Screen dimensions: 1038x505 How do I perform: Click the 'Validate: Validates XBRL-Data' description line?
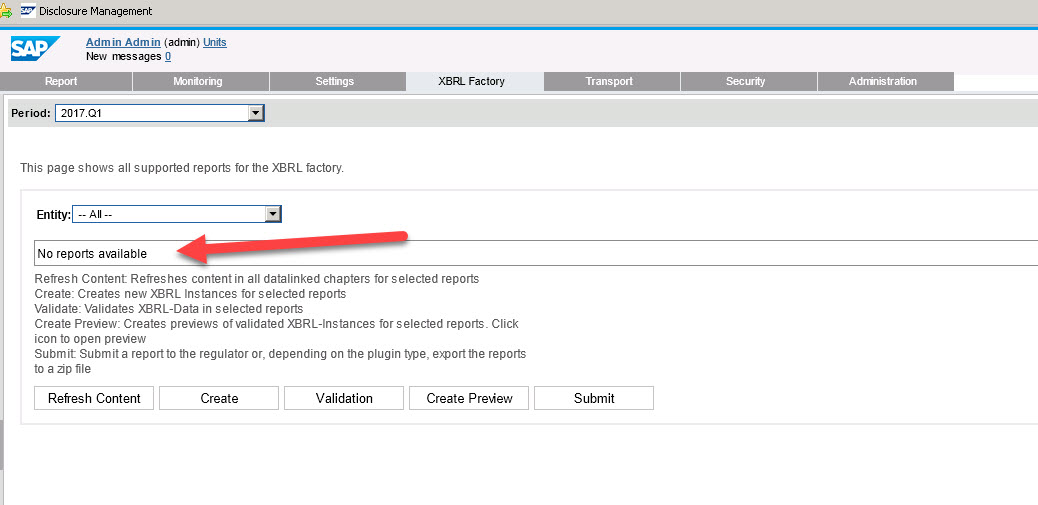pyautogui.click(x=169, y=308)
